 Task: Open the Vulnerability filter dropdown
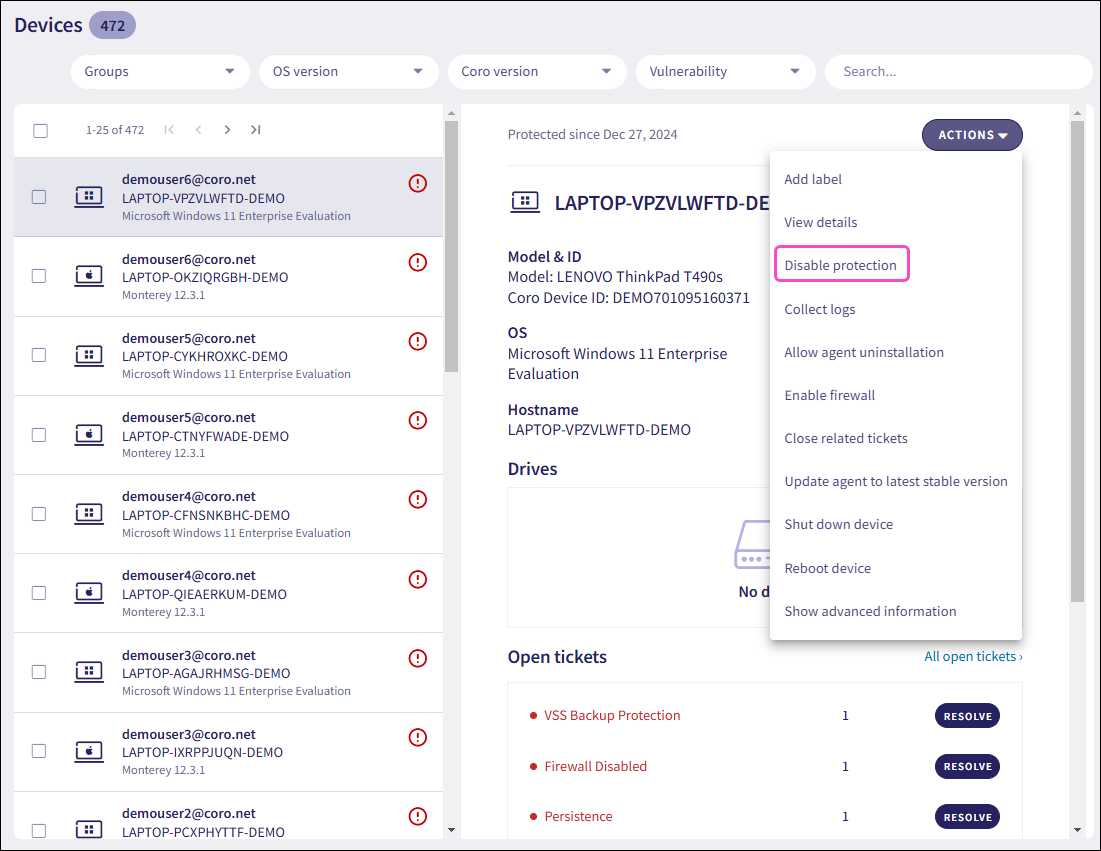(724, 72)
